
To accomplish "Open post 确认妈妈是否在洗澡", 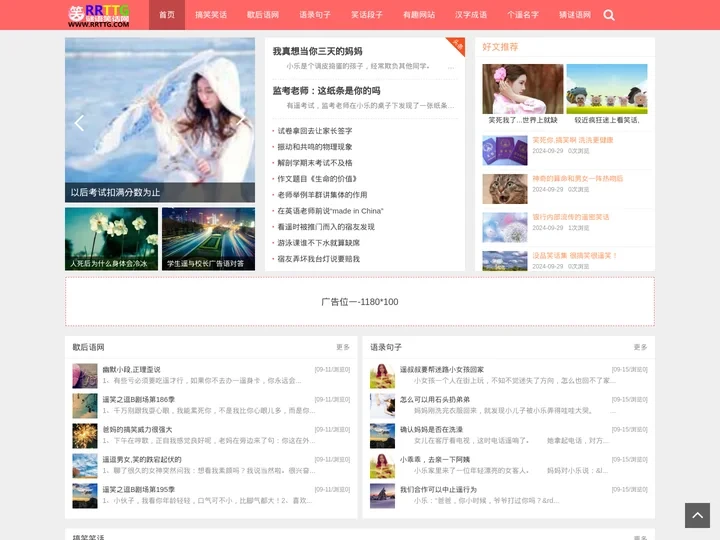I will click(431, 429).
